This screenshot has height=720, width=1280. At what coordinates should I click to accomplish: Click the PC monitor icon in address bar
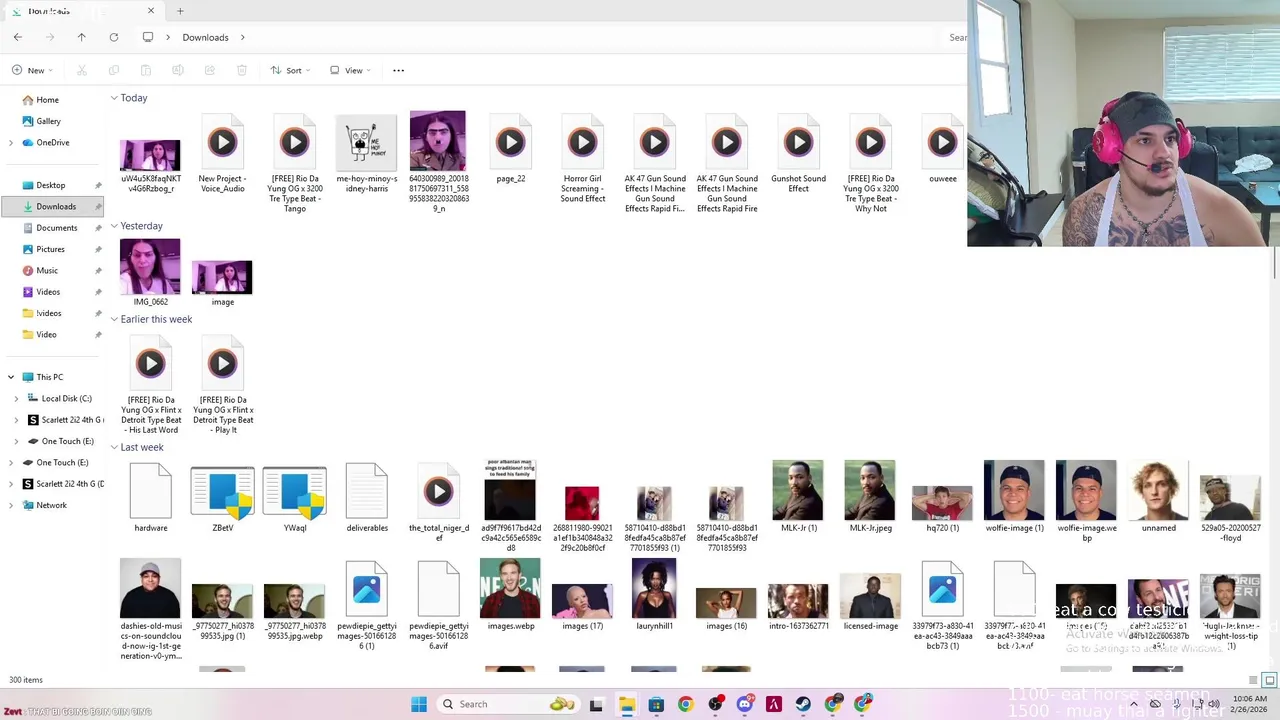[148, 37]
